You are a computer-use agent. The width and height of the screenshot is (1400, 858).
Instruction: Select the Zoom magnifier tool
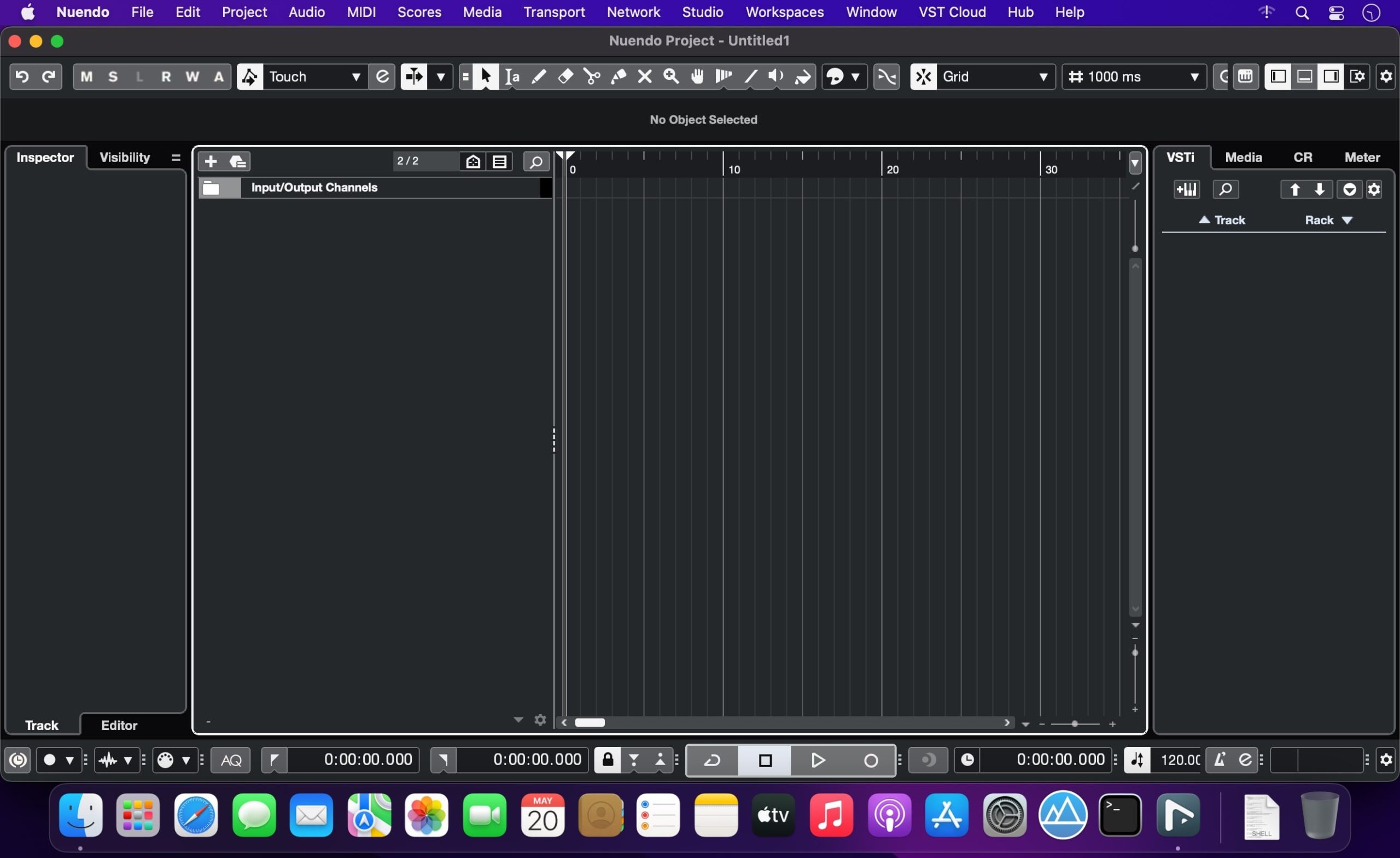click(x=671, y=76)
